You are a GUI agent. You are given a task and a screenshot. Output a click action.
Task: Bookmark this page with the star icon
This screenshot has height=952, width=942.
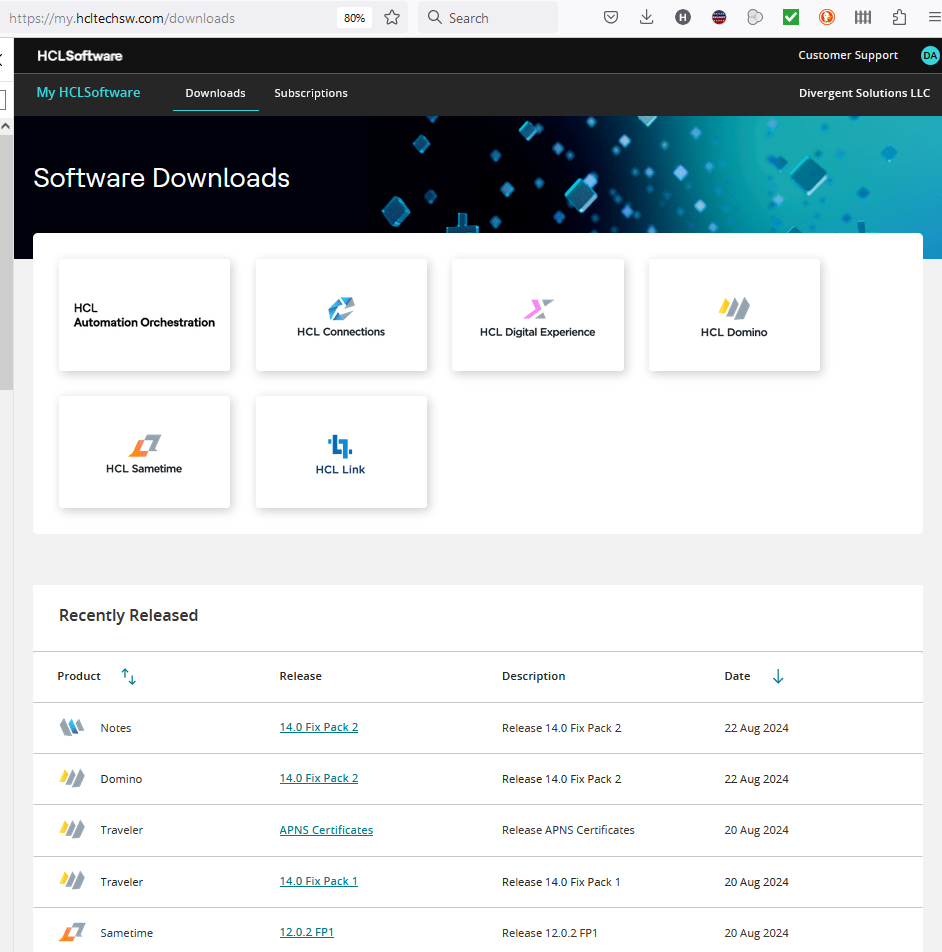coord(392,18)
